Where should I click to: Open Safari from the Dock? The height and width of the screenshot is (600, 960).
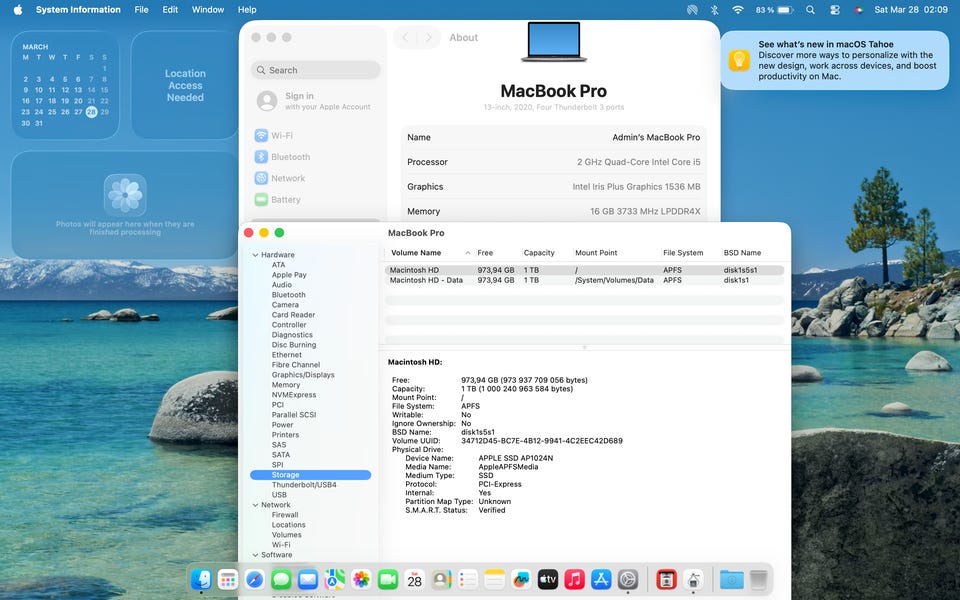point(254,579)
